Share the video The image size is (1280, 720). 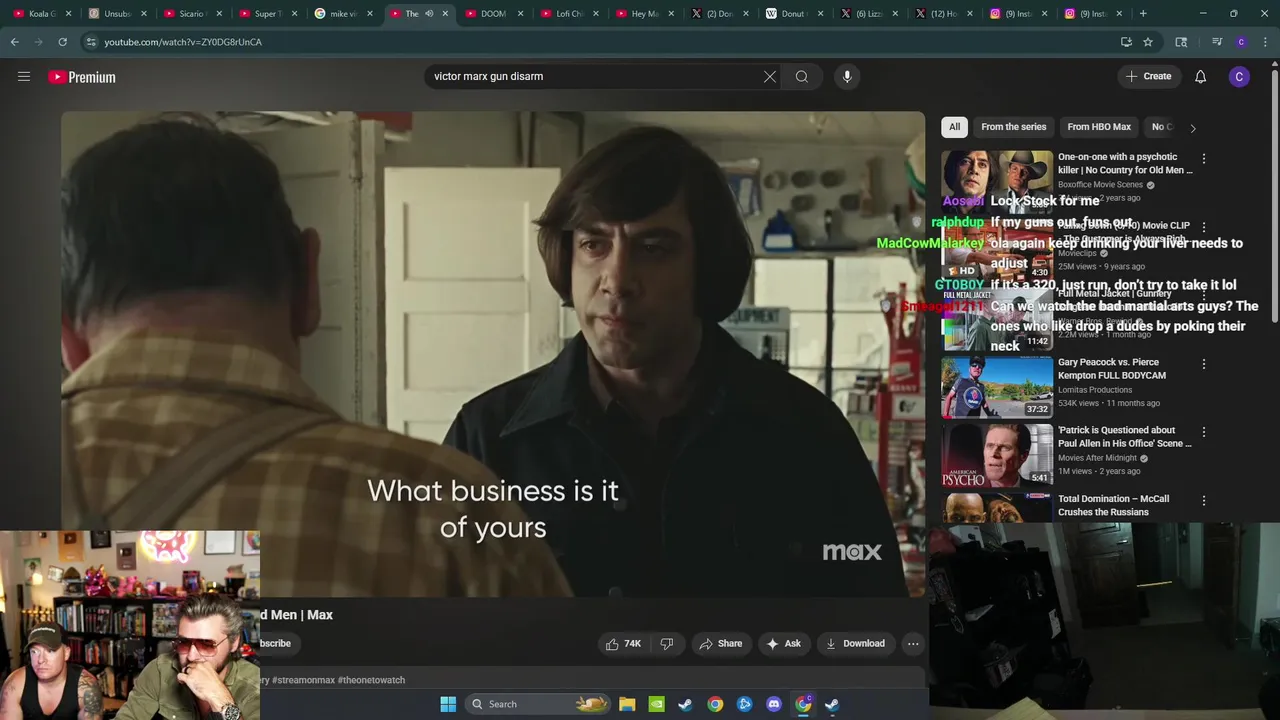720,644
